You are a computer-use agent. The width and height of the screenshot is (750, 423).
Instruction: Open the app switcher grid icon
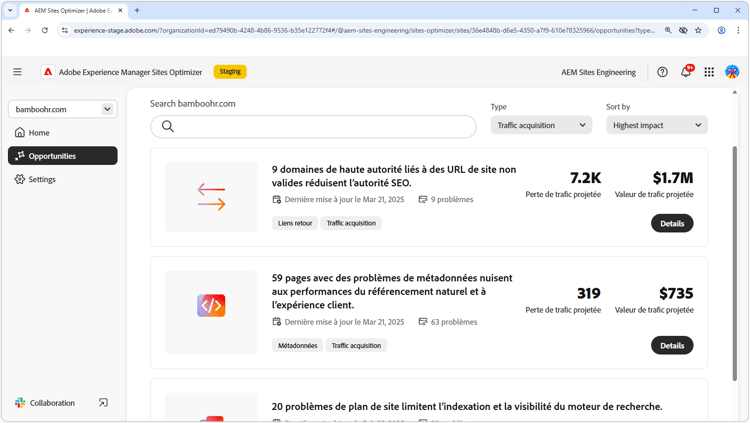click(709, 72)
